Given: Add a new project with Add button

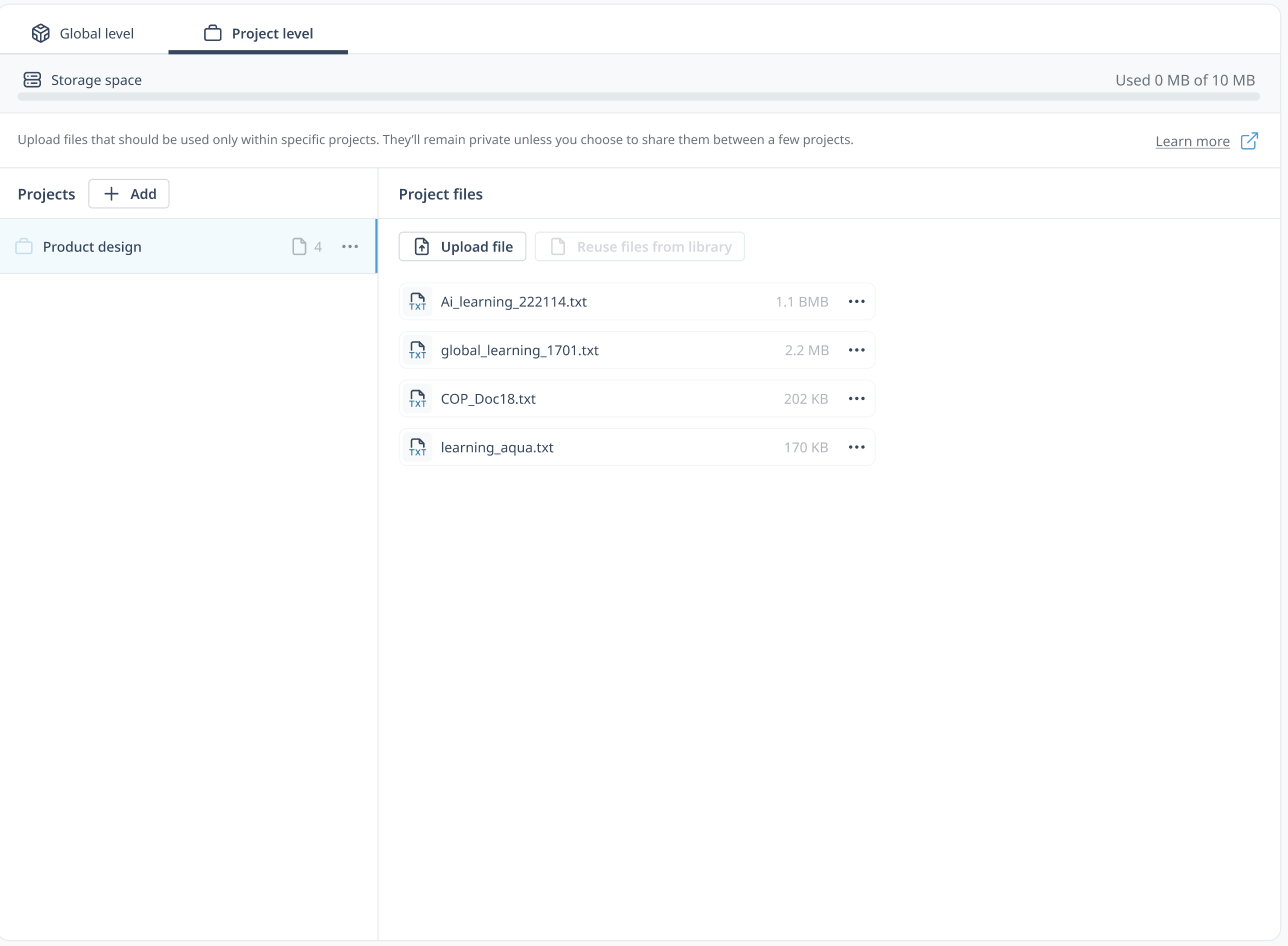Looking at the screenshot, I should click(129, 194).
